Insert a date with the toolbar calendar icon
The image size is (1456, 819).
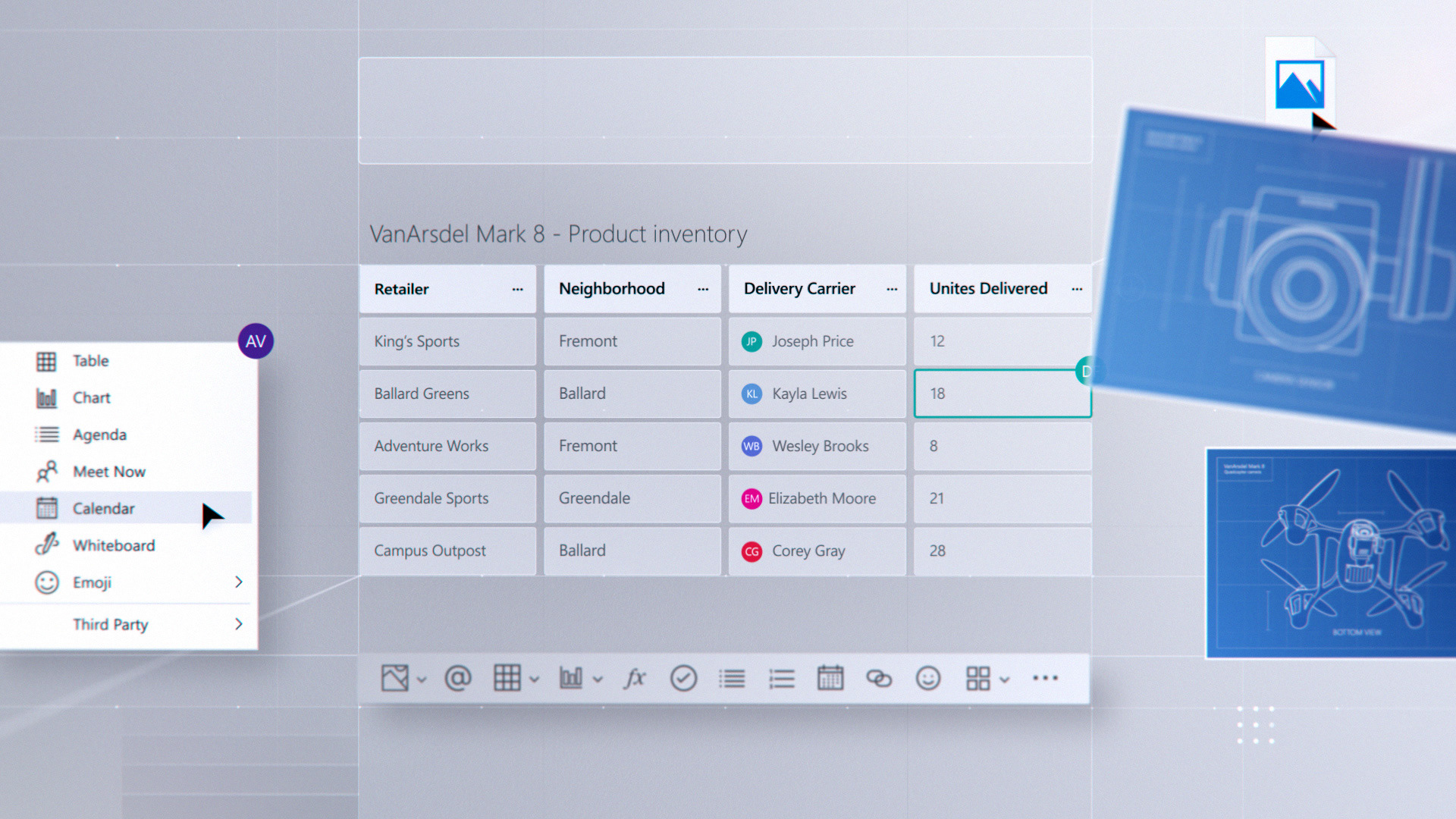(830, 678)
